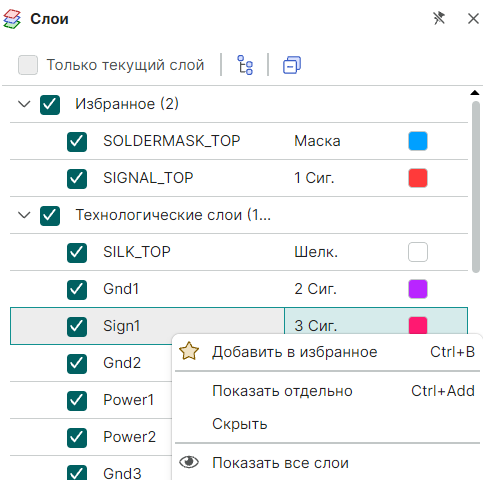This screenshot has height=480, width=487.
Task: Select the Gnd1 layer name
Action: click(121, 289)
